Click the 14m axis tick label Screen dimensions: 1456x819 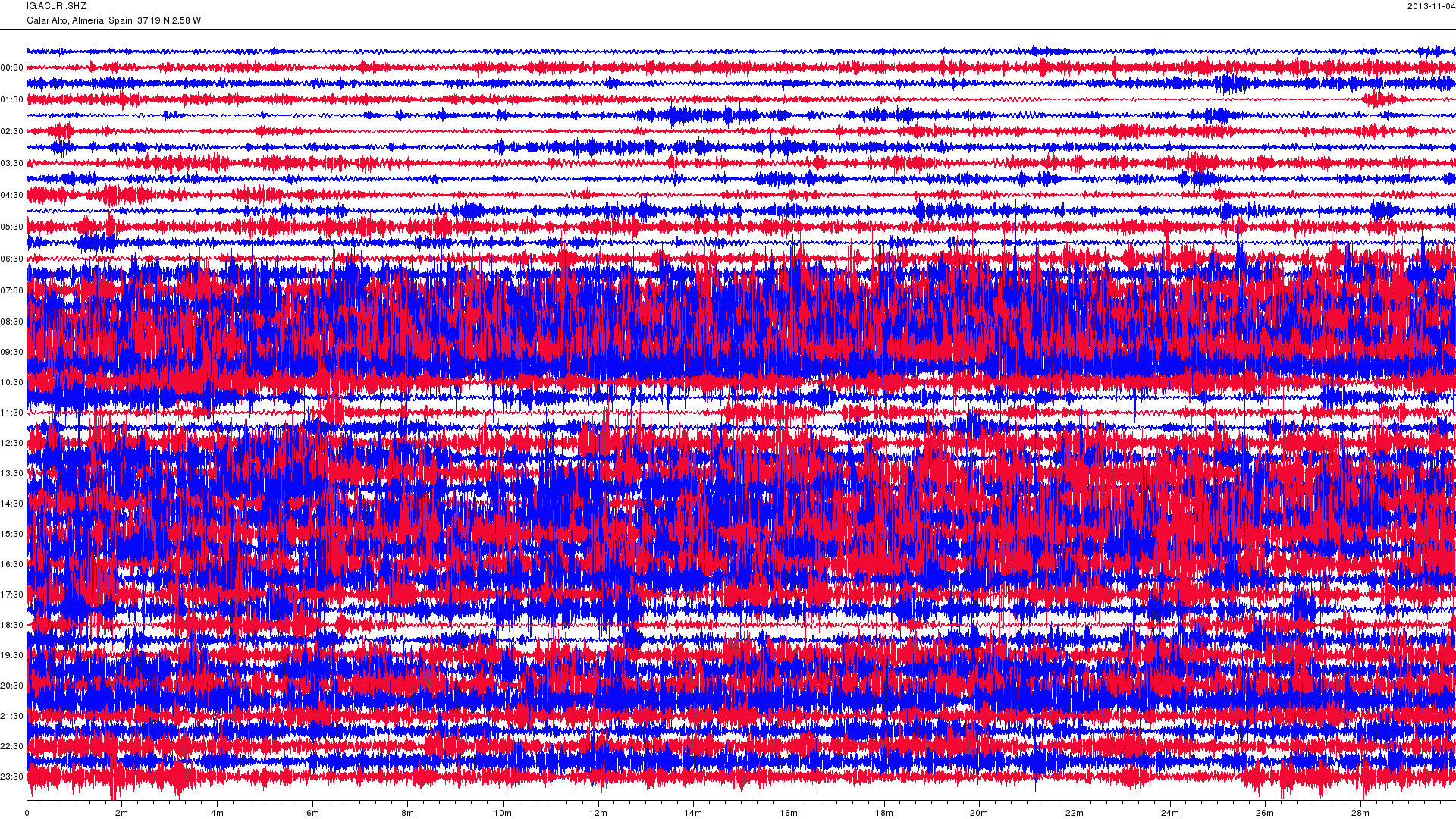pos(693,814)
